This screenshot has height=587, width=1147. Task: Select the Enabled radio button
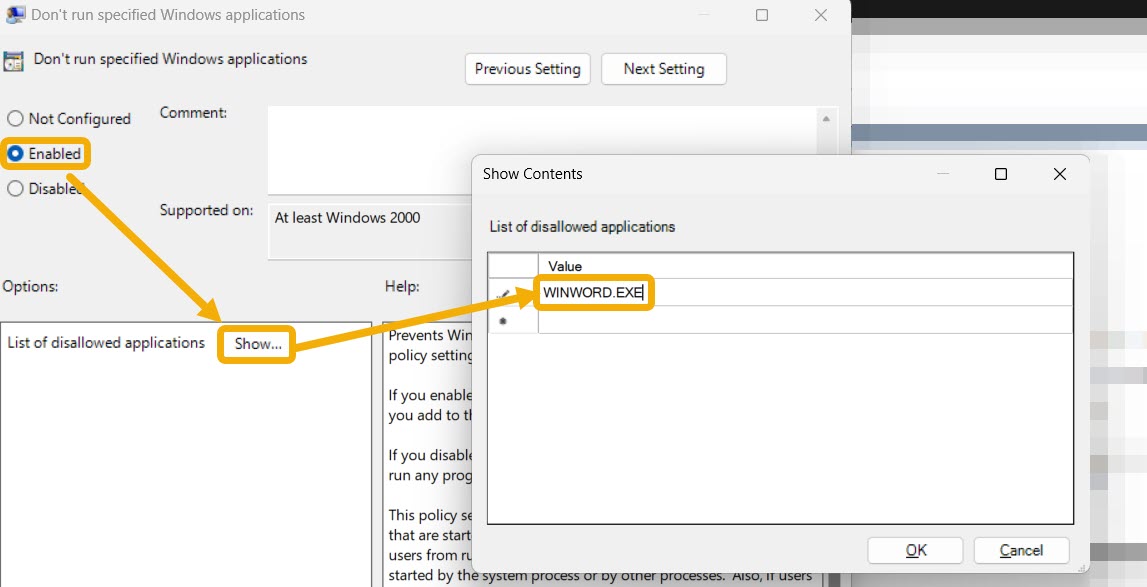click(14, 154)
